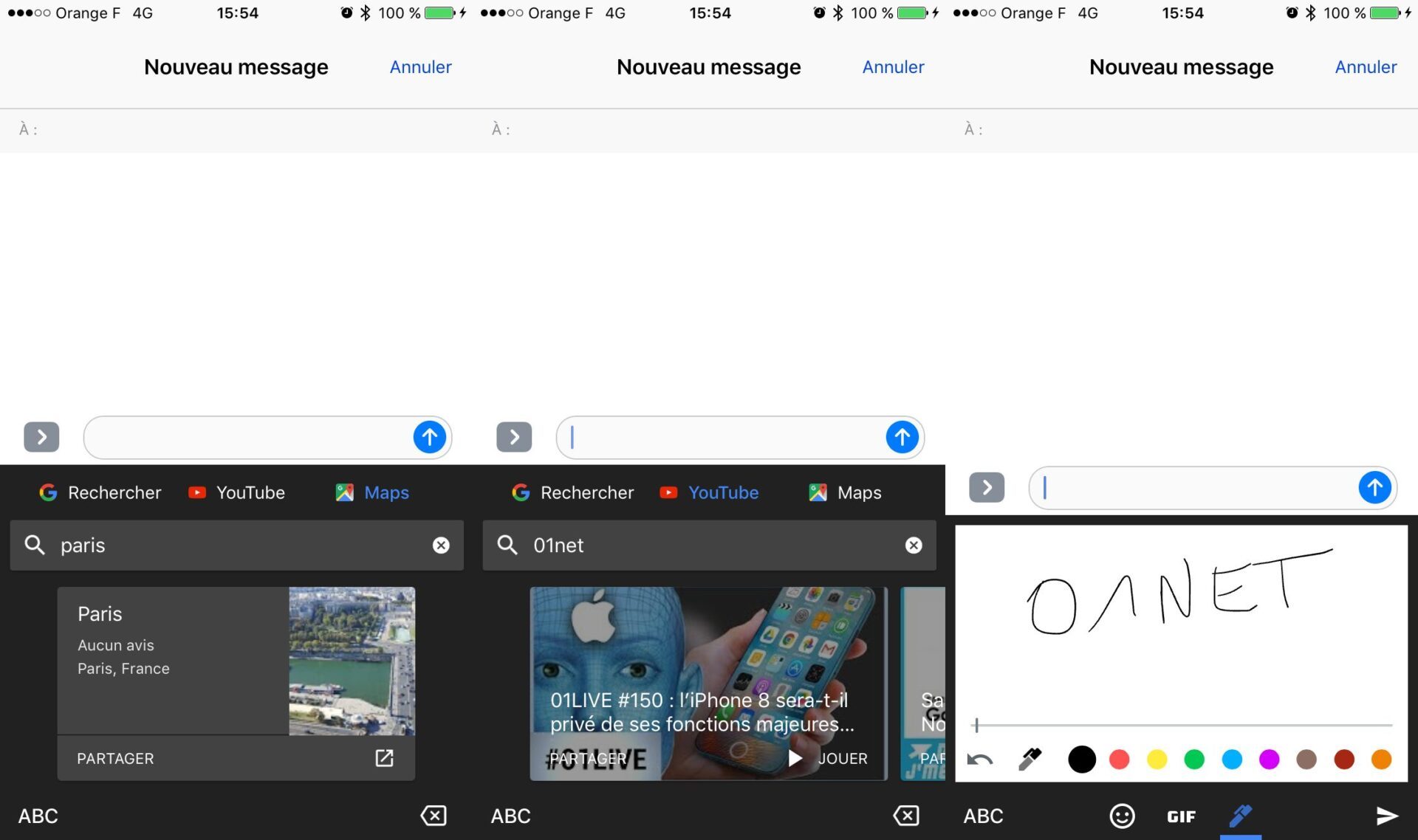Select the highlighted Maps tab
The height and width of the screenshot is (840, 1418).
tap(372, 492)
